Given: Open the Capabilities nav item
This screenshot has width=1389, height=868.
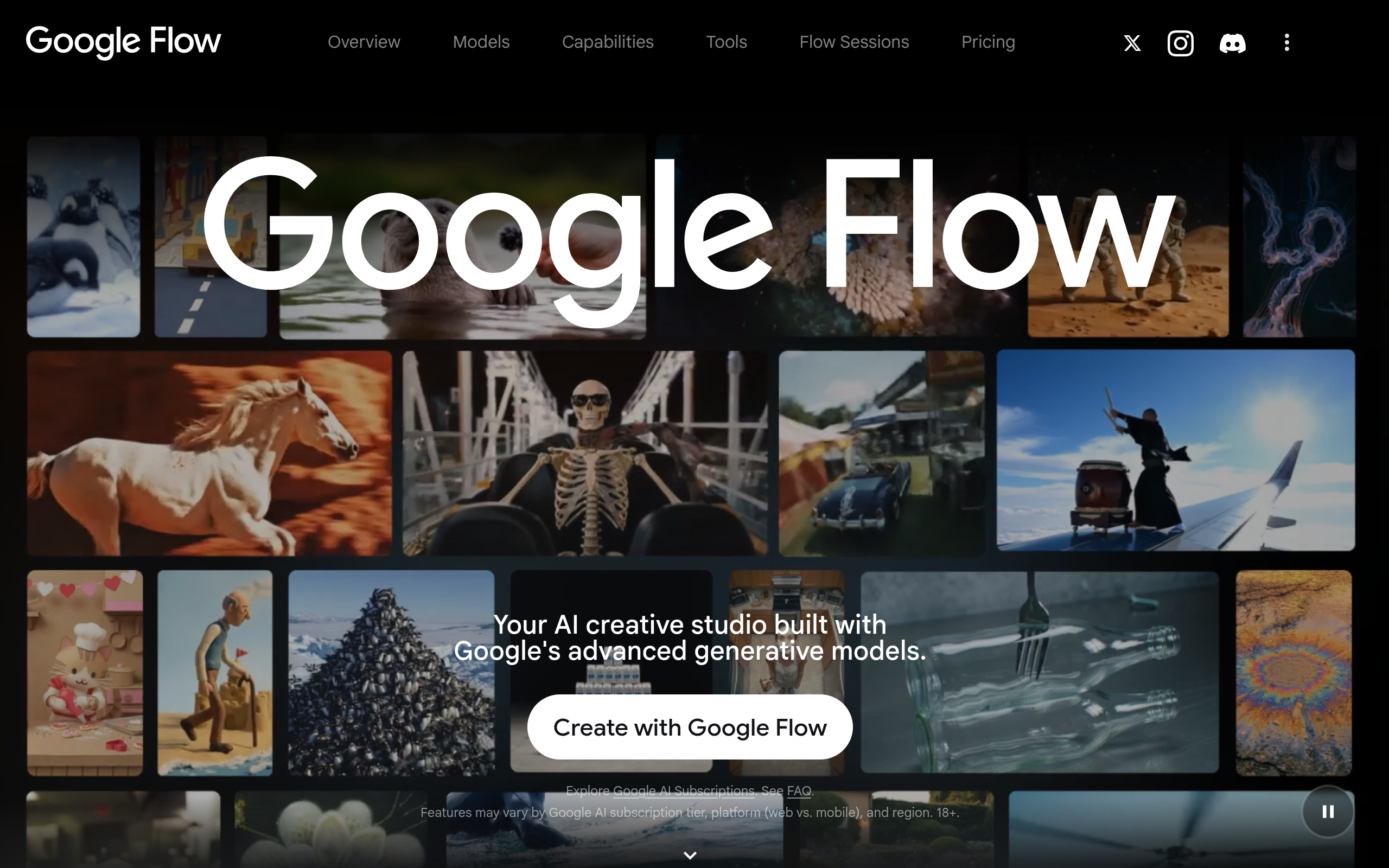Looking at the screenshot, I should (x=607, y=42).
